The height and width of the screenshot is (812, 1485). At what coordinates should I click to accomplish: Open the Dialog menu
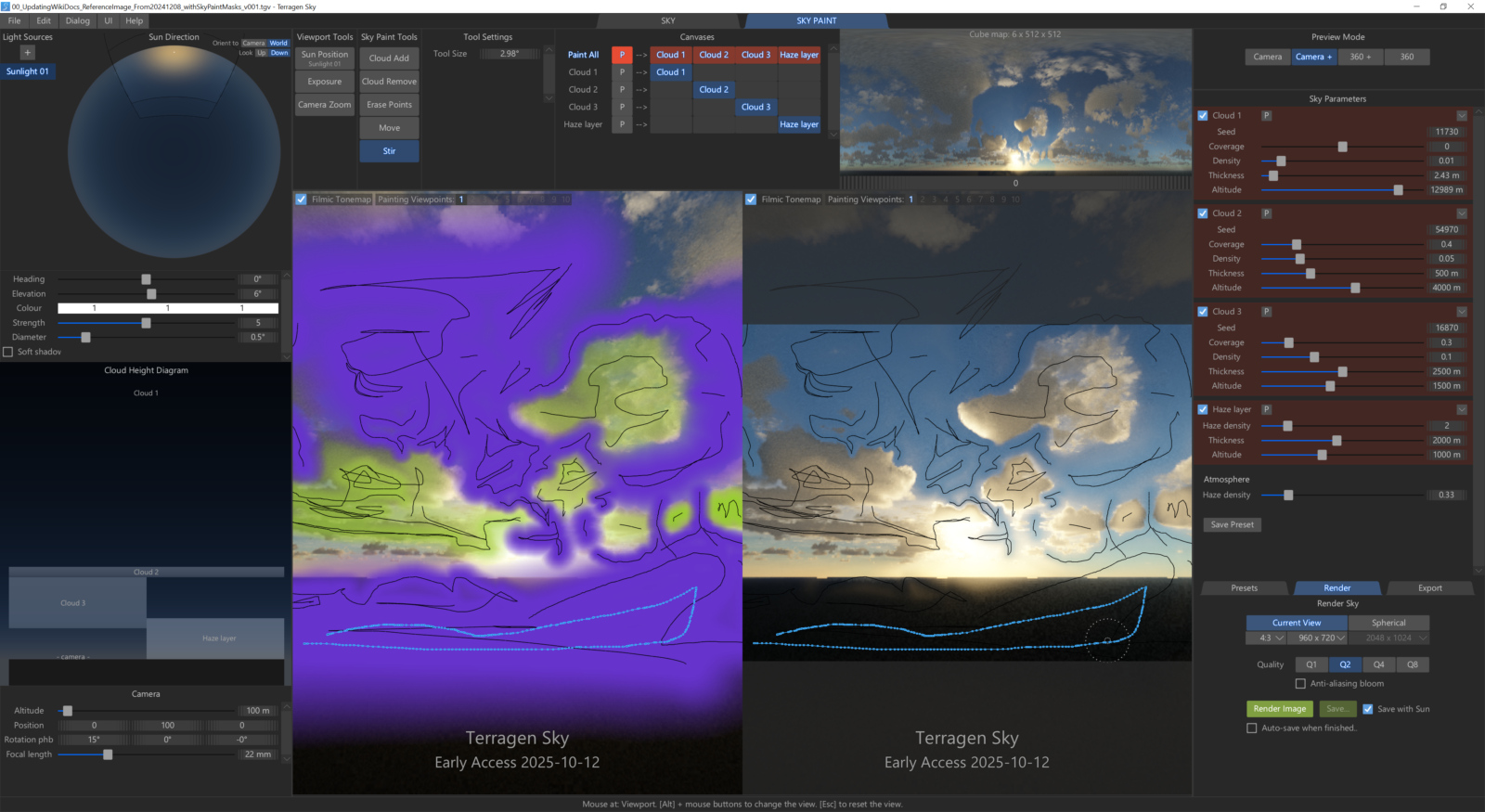pos(78,20)
